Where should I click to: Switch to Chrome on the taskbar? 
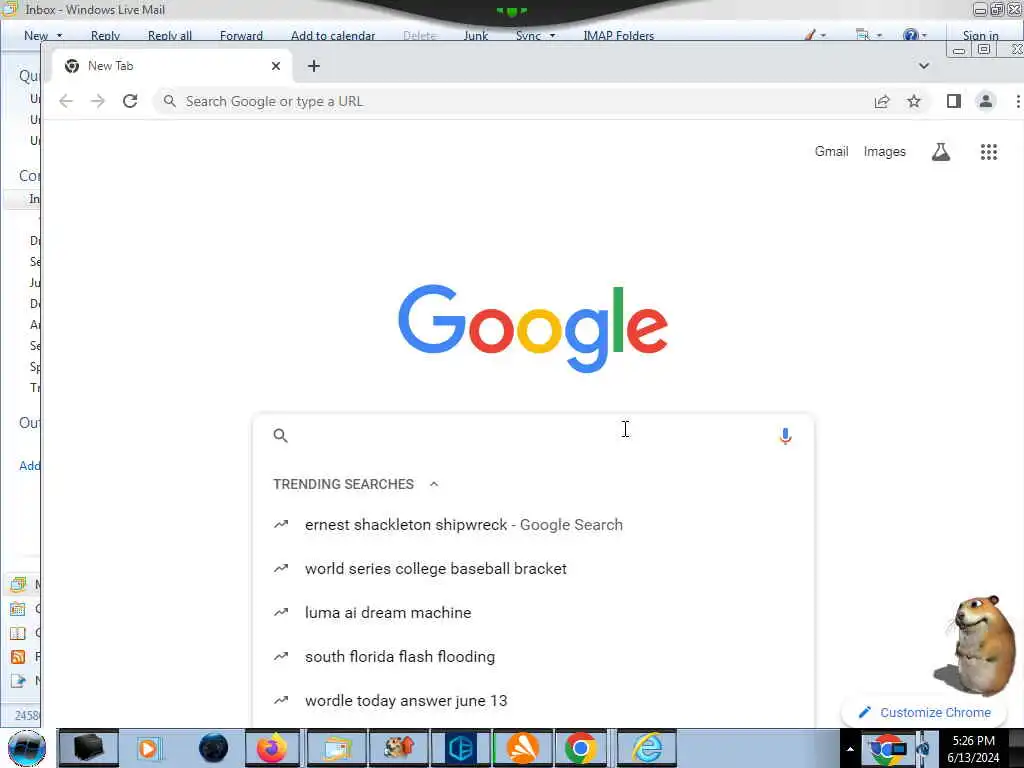coord(580,748)
